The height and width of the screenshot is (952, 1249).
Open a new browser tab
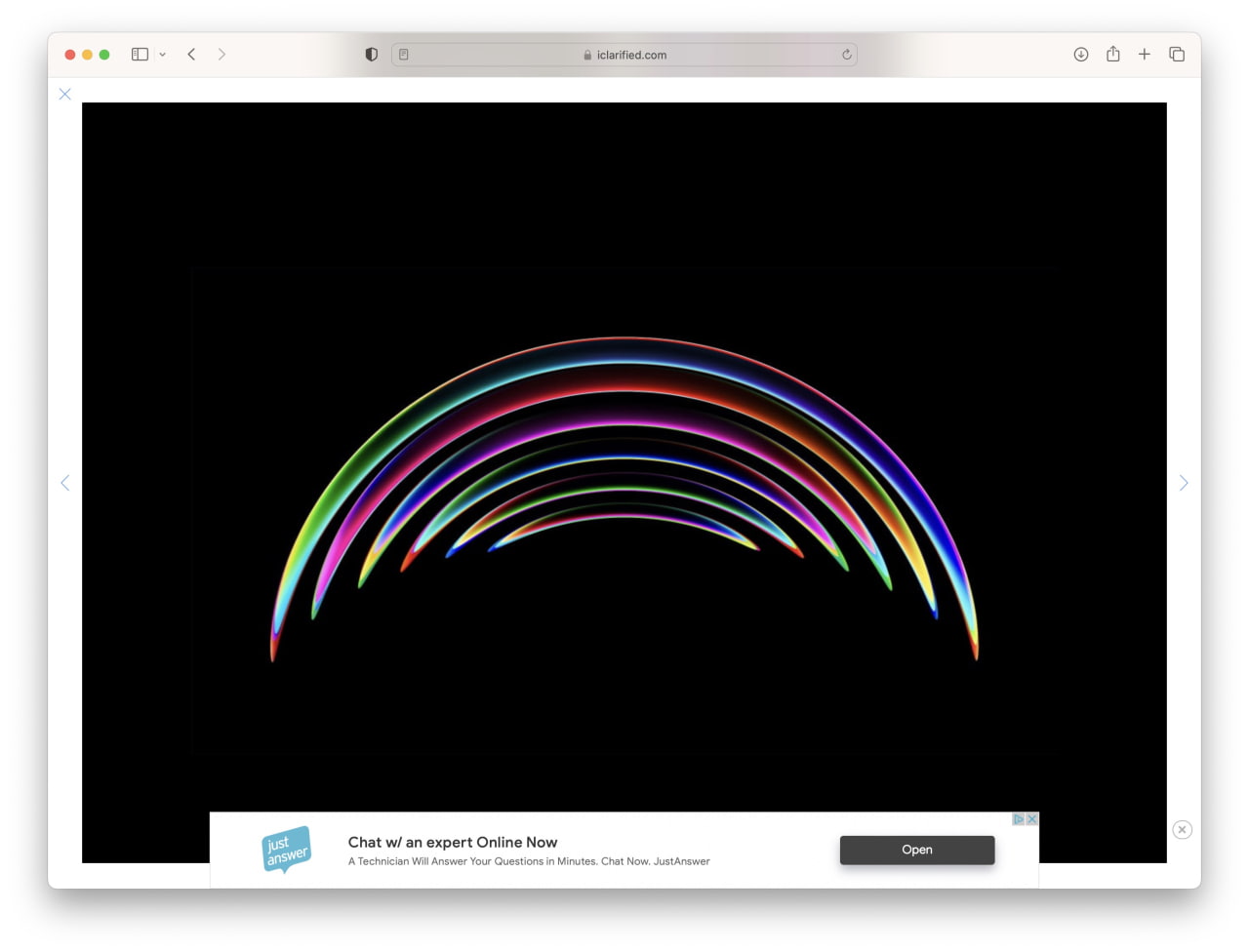tap(1144, 54)
